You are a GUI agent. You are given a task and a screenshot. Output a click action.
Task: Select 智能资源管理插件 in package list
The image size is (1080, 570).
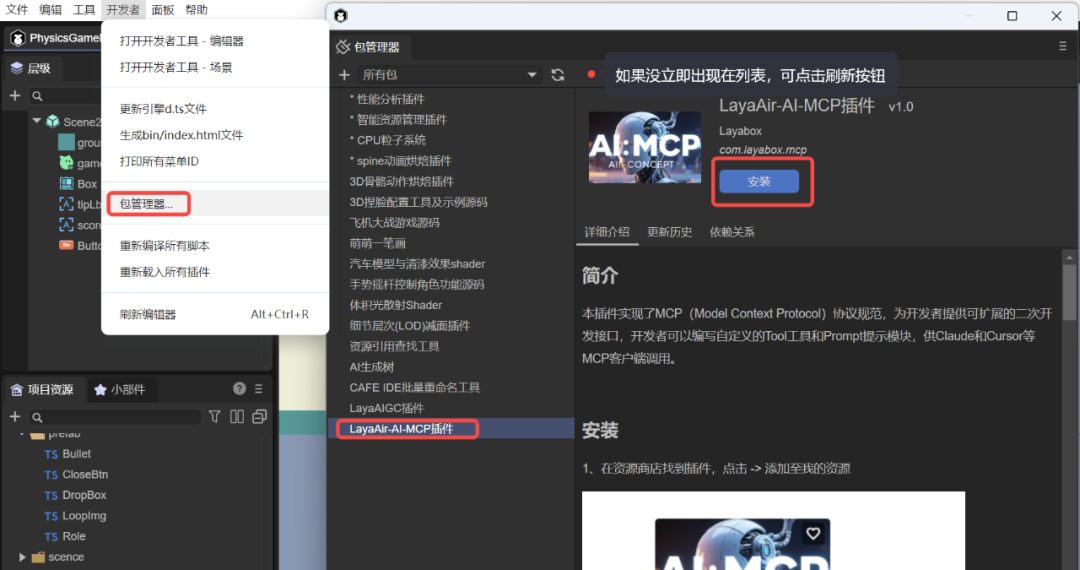click(x=451, y=120)
